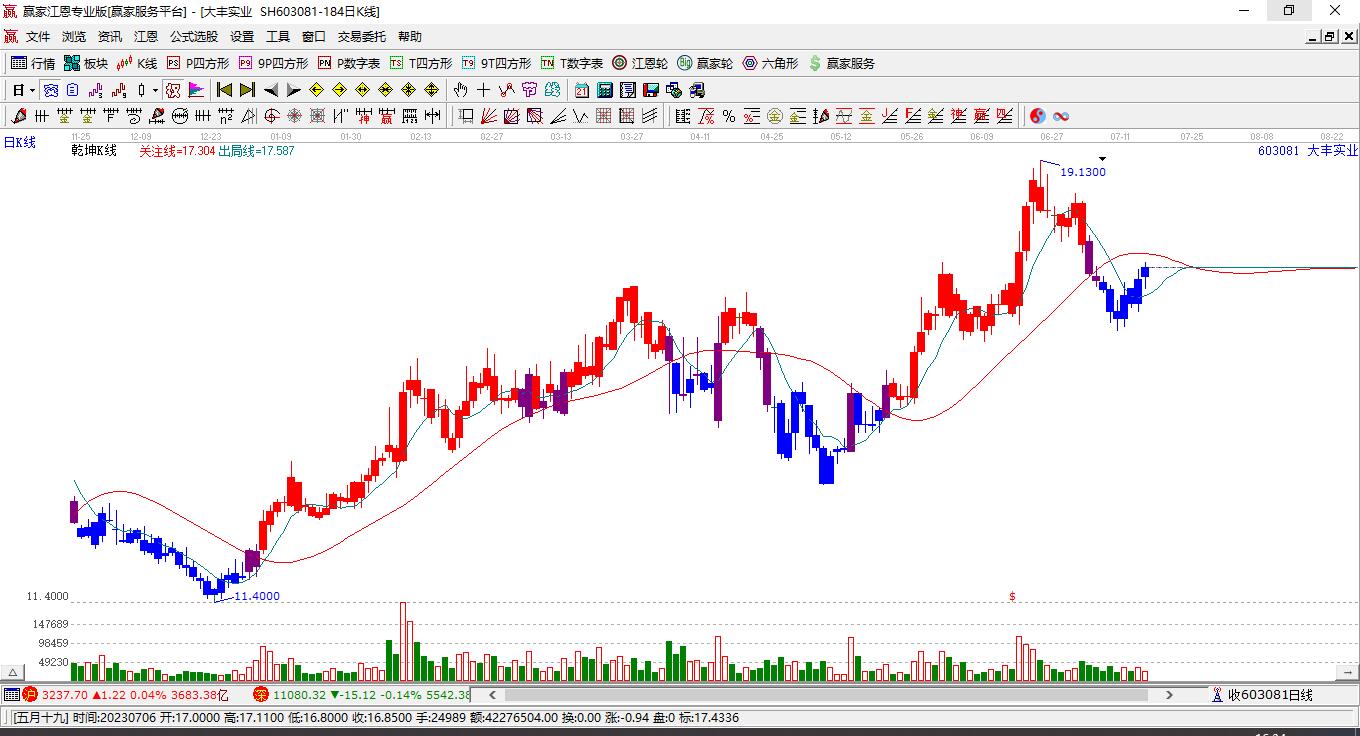Click the hand pan tool
Image resolution: width=1360 pixels, height=736 pixels.
pos(461,90)
